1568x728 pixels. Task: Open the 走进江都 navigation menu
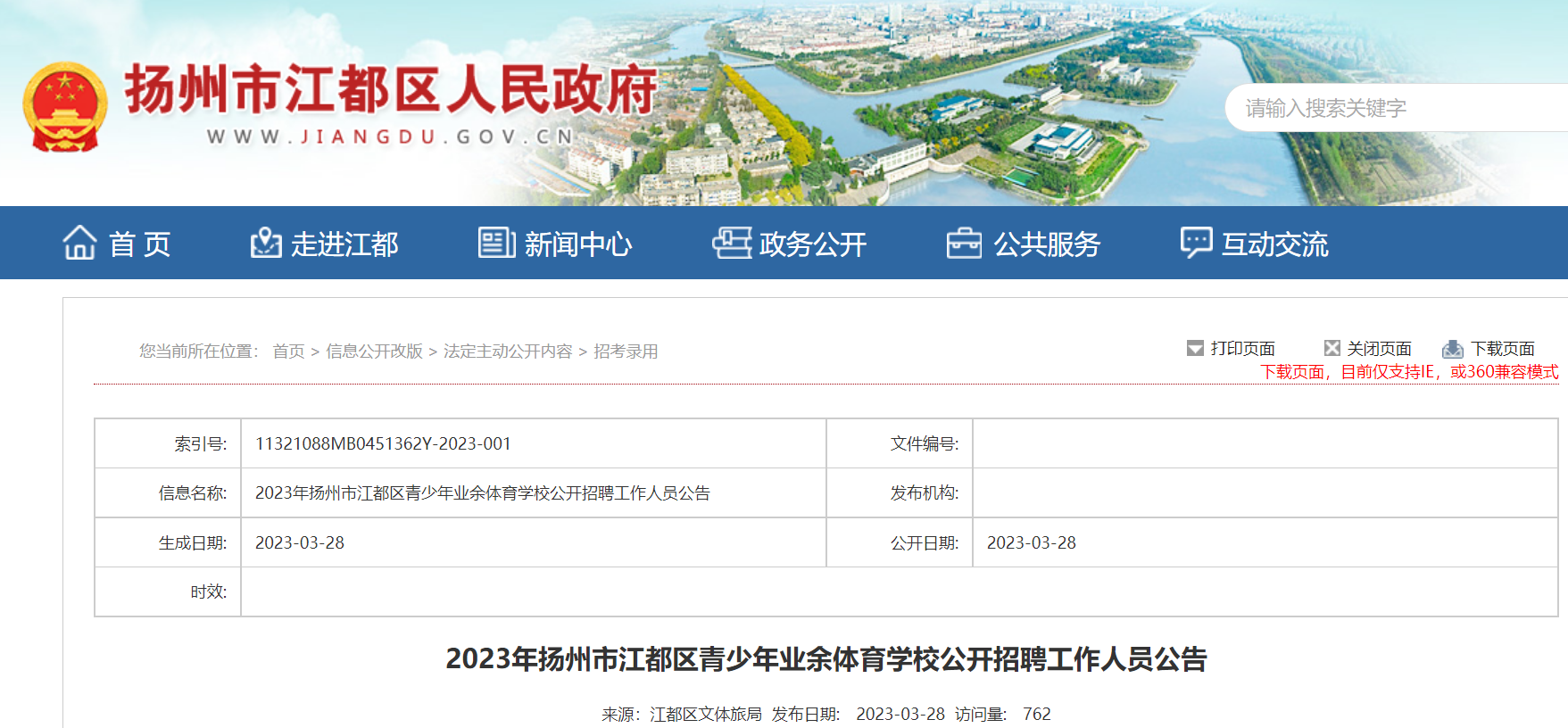(344, 244)
